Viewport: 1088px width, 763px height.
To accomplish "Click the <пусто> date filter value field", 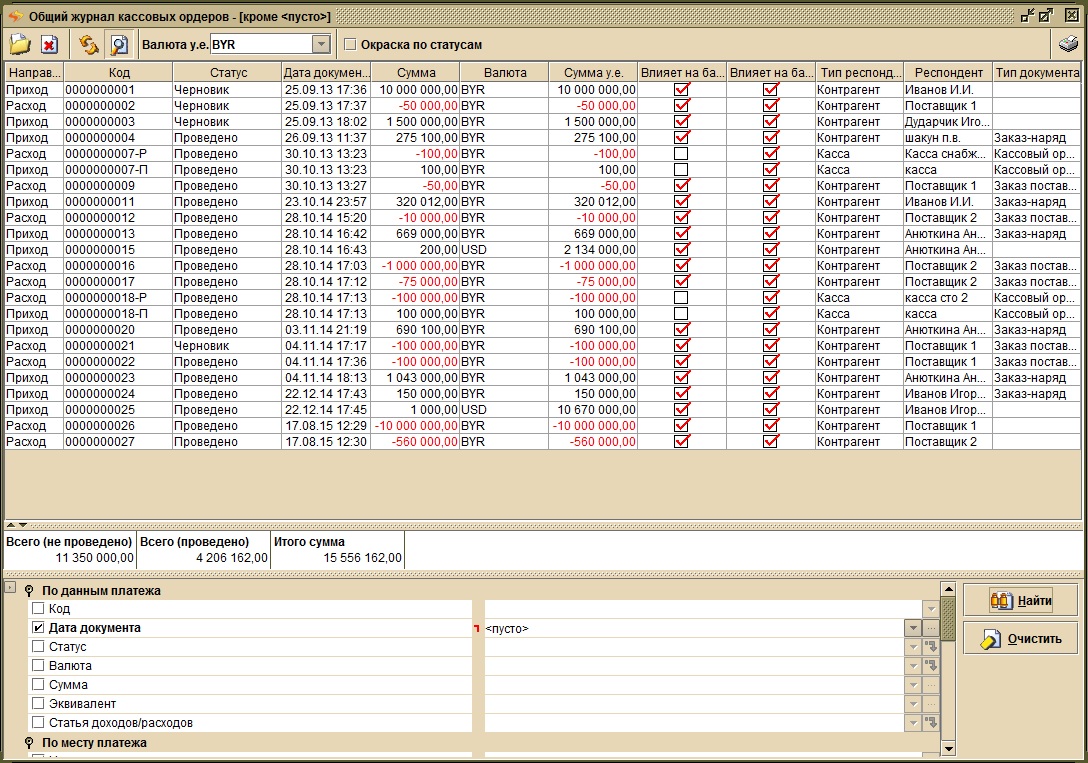I will point(694,628).
